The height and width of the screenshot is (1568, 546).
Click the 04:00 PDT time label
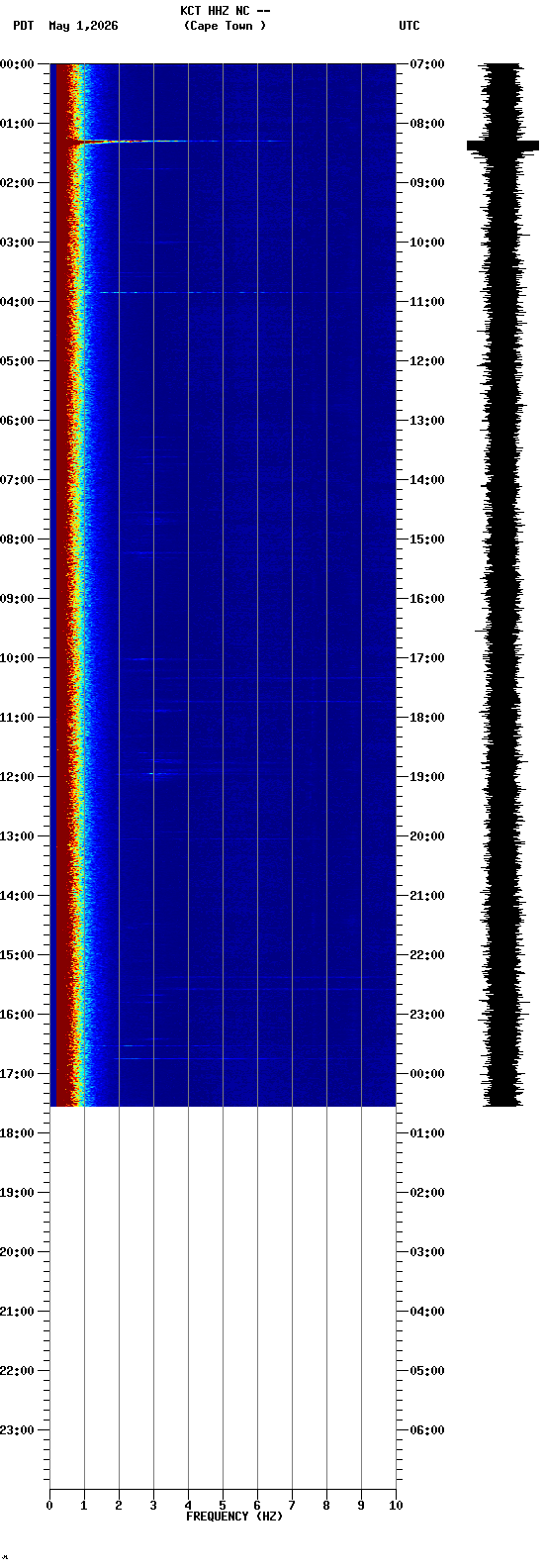pyautogui.click(x=17, y=302)
